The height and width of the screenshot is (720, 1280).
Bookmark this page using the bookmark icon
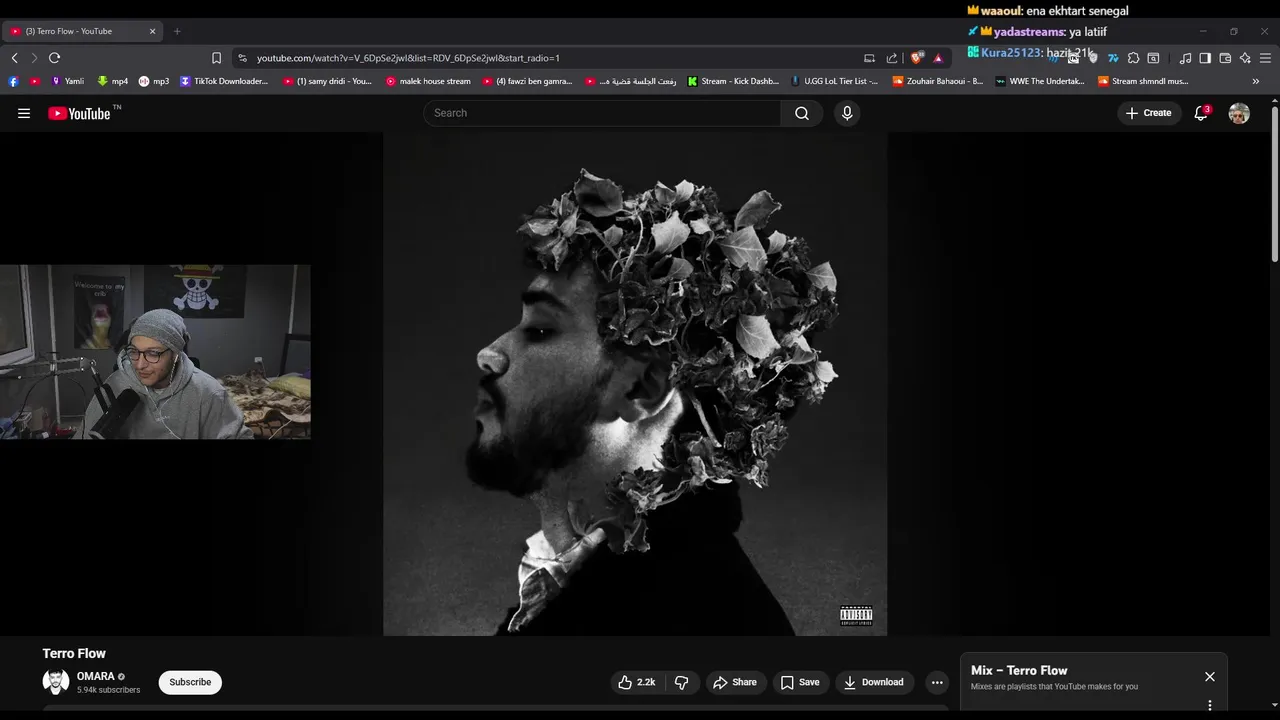click(216, 58)
